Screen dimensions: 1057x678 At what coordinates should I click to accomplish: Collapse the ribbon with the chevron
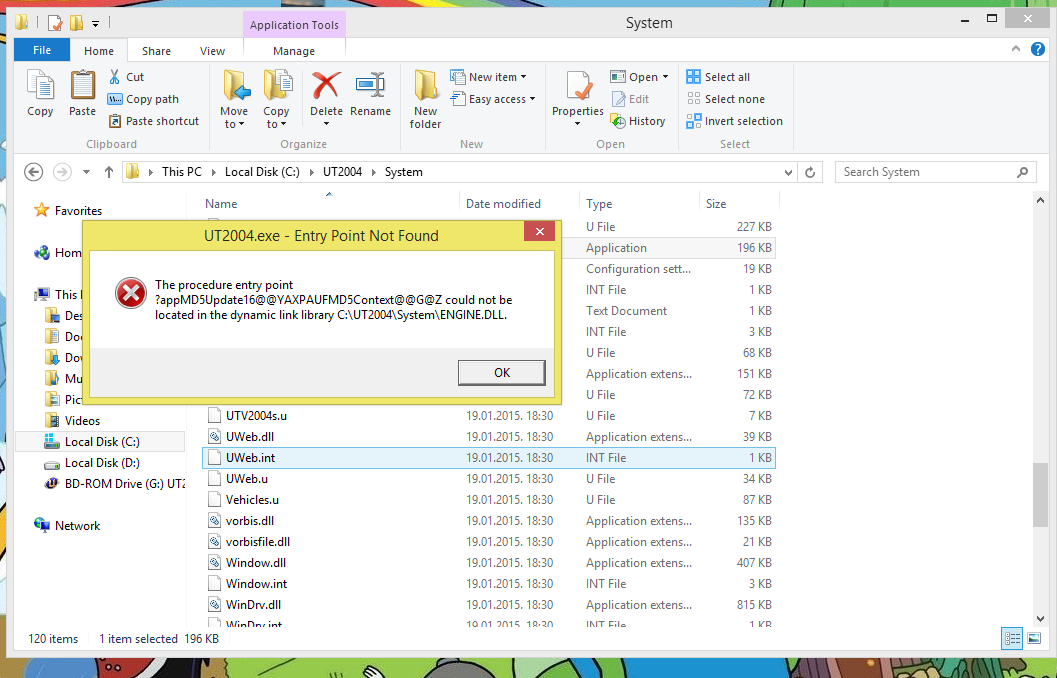click(x=1016, y=49)
